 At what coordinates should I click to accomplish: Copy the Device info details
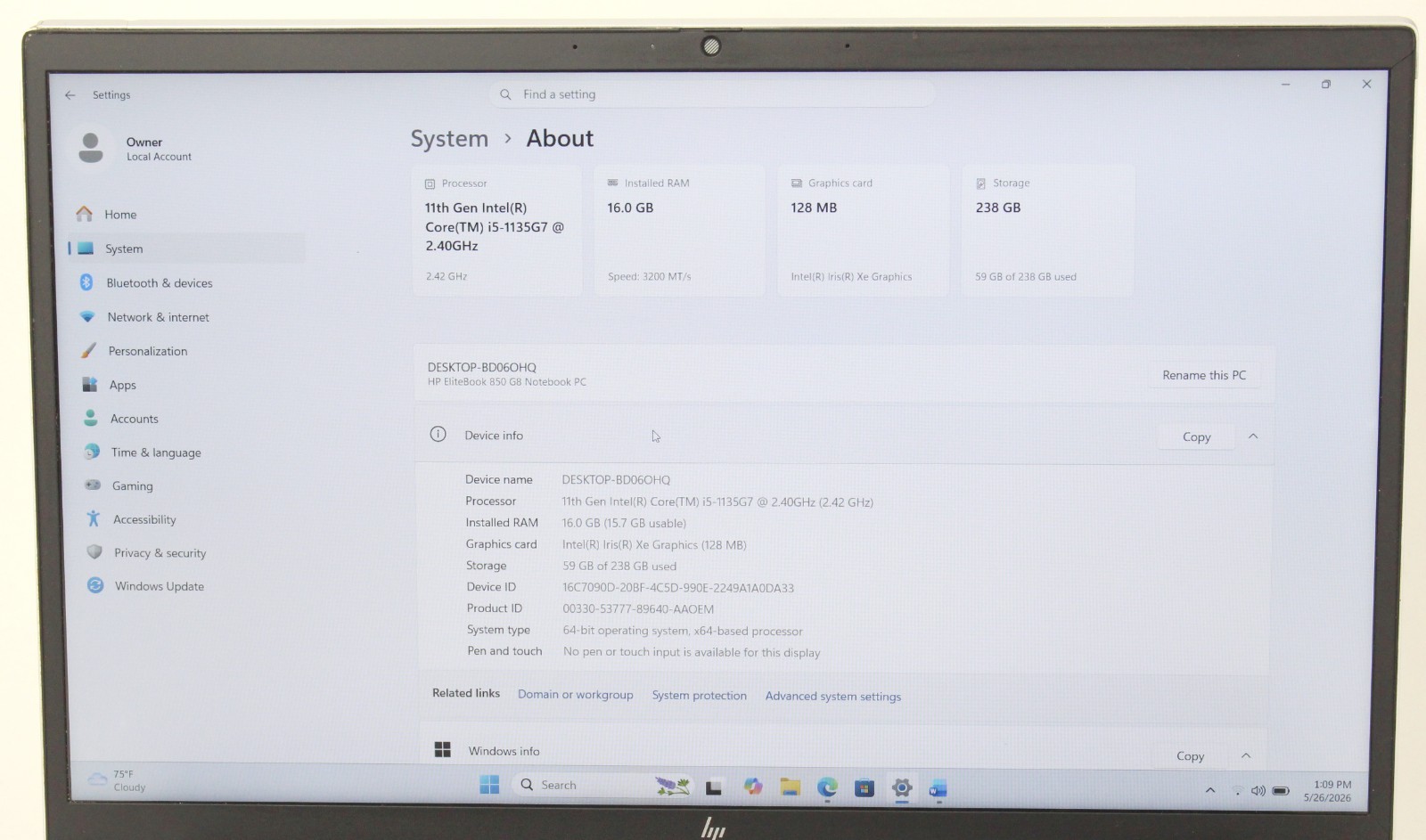click(x=1196, y=436)
